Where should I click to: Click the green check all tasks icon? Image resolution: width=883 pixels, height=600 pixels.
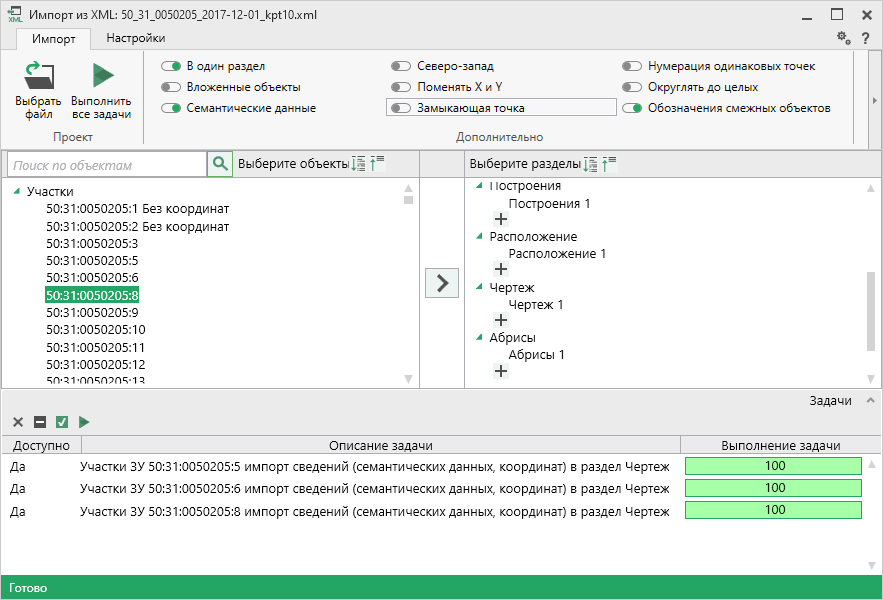pyautogui.click(x=62, y=422)
